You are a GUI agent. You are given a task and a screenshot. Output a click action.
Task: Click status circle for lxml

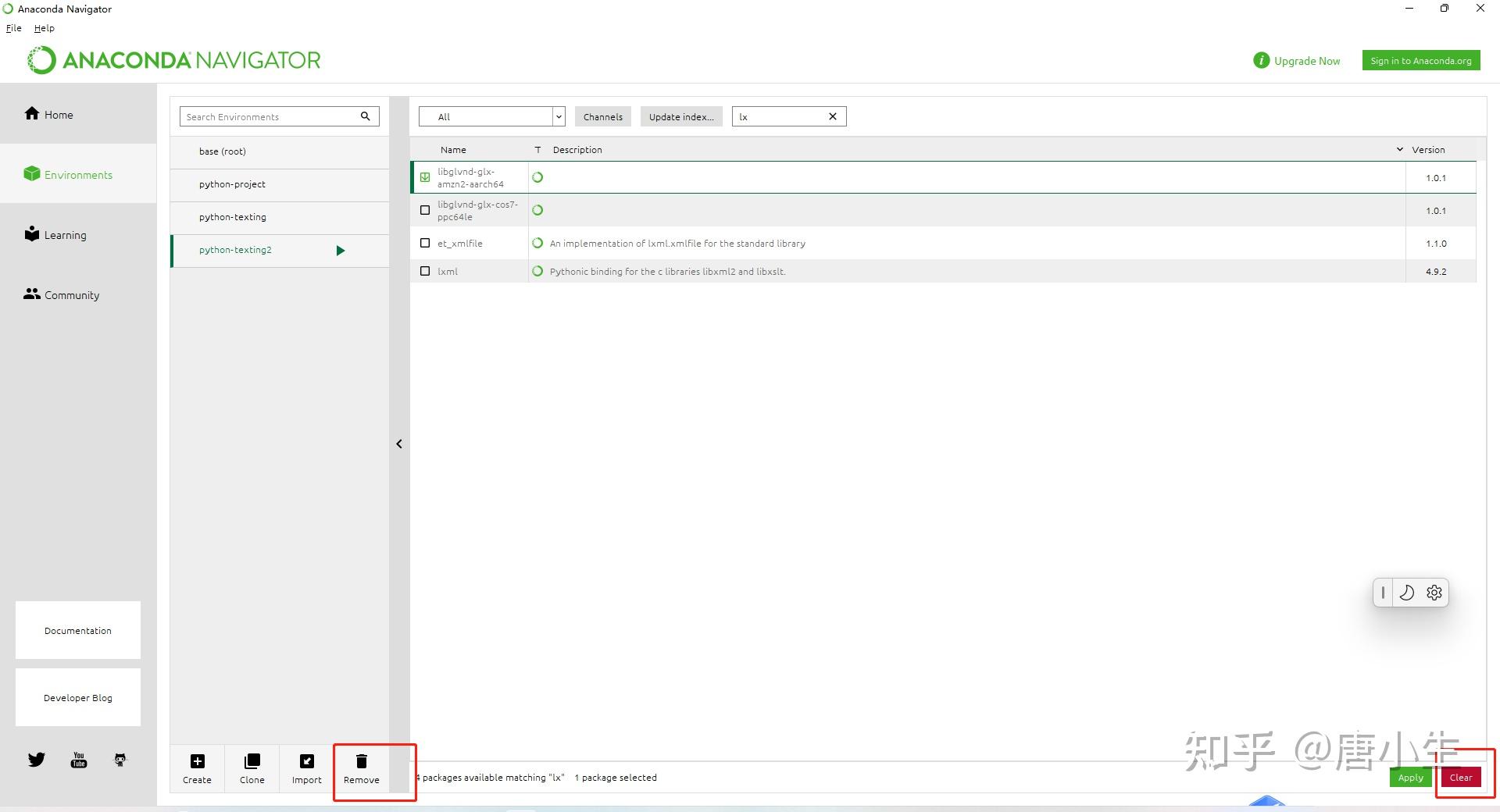click(537, 271)
